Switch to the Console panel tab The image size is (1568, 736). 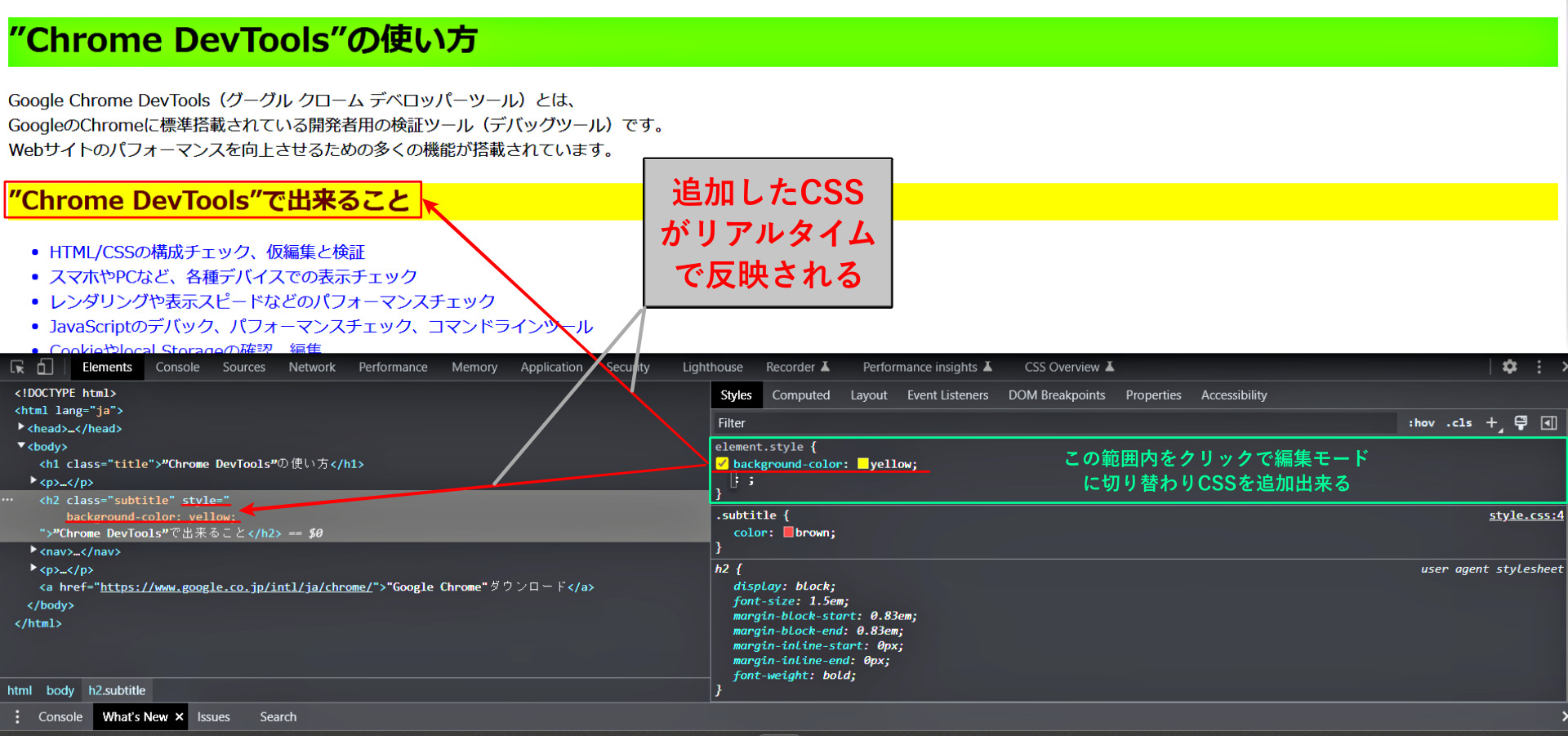(177, 367)
